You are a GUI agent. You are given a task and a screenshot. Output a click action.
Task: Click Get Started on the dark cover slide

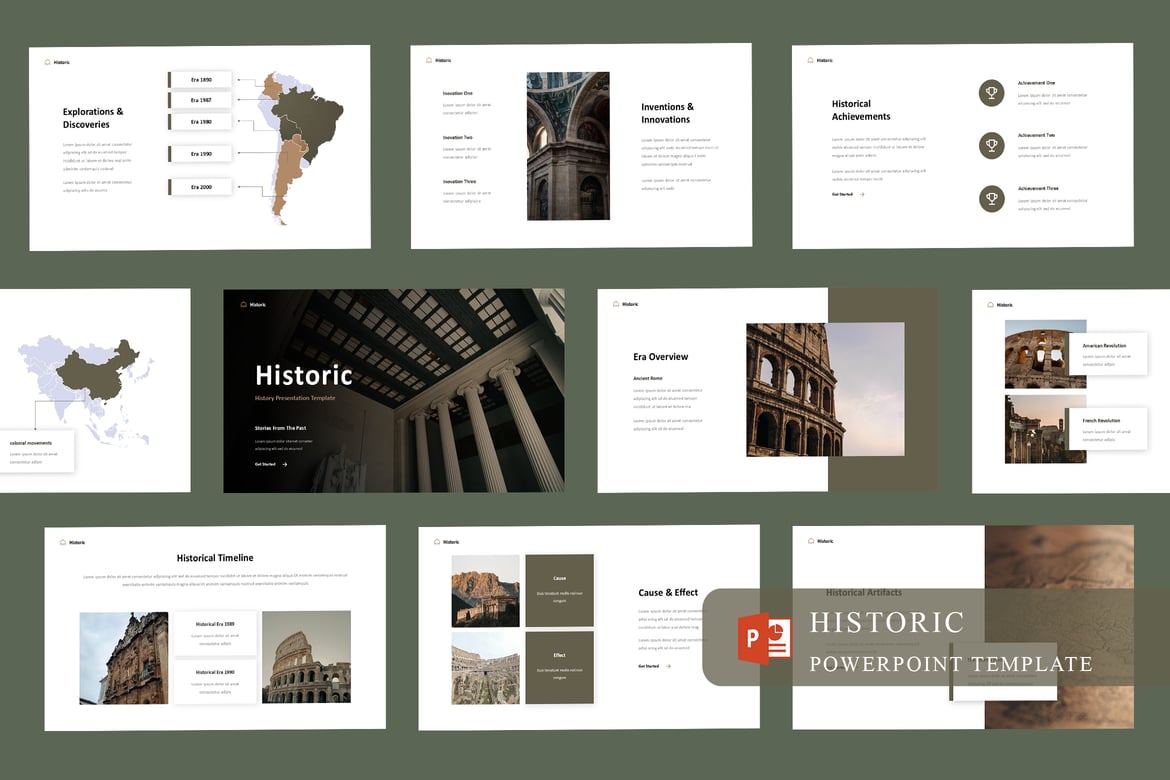[265, 464]
